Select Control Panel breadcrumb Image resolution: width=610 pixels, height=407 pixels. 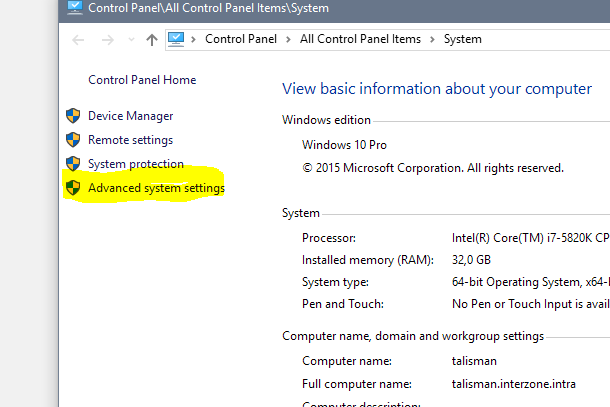point(241,39)
